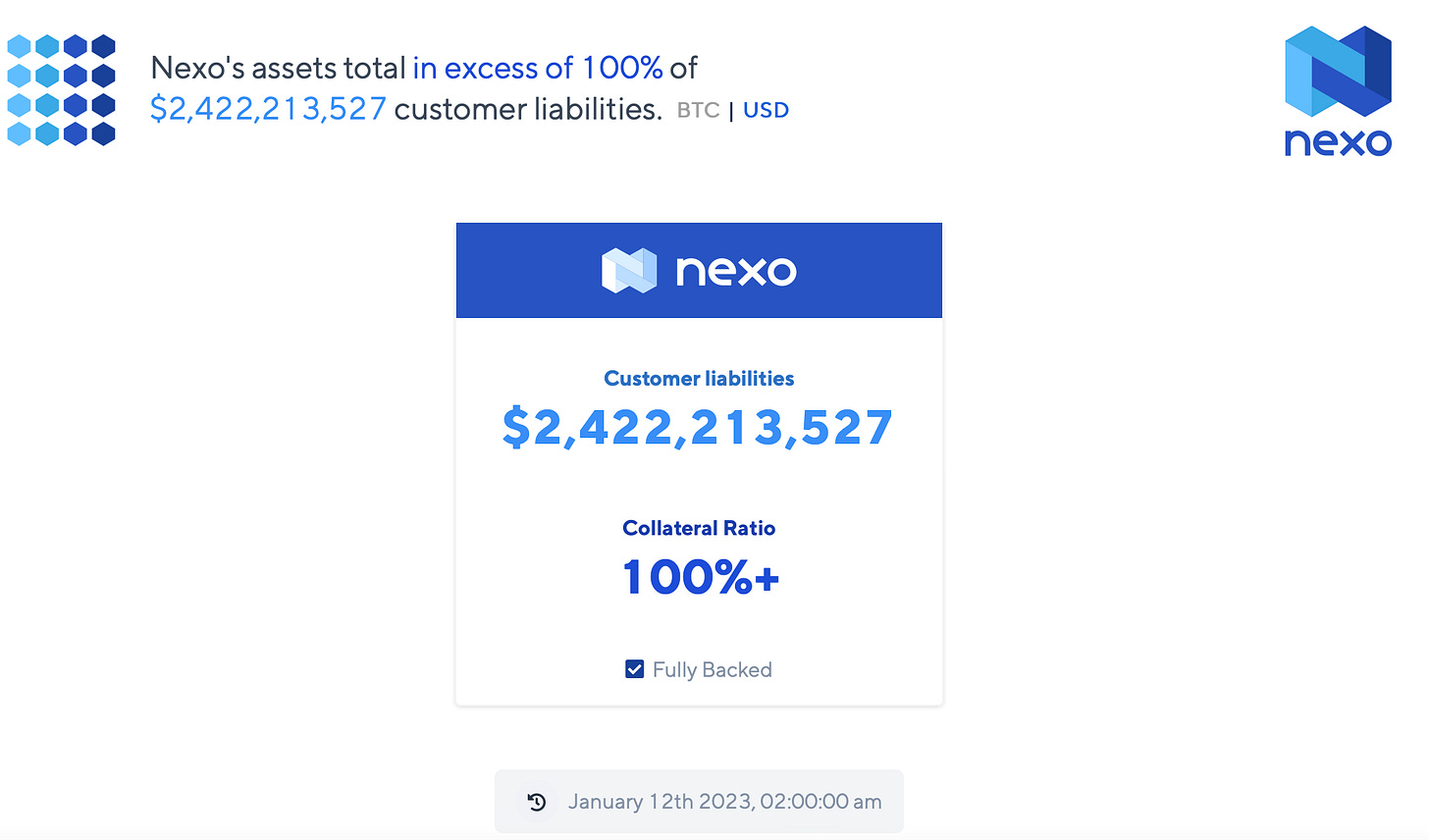Click the Customer liabilities label
The height and width of the screenshot is (840, 1429).
pyautogui.click(x=699, y=379)
